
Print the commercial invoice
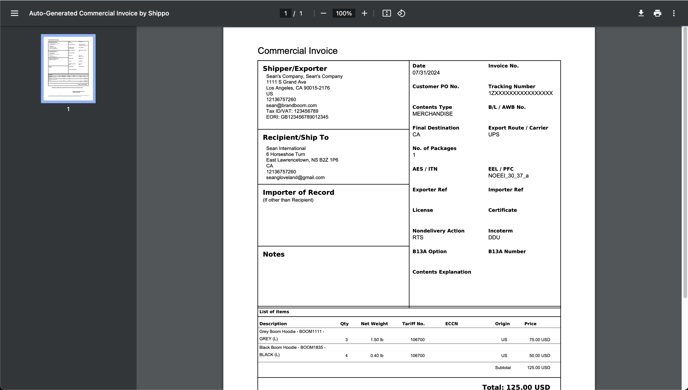657,13
